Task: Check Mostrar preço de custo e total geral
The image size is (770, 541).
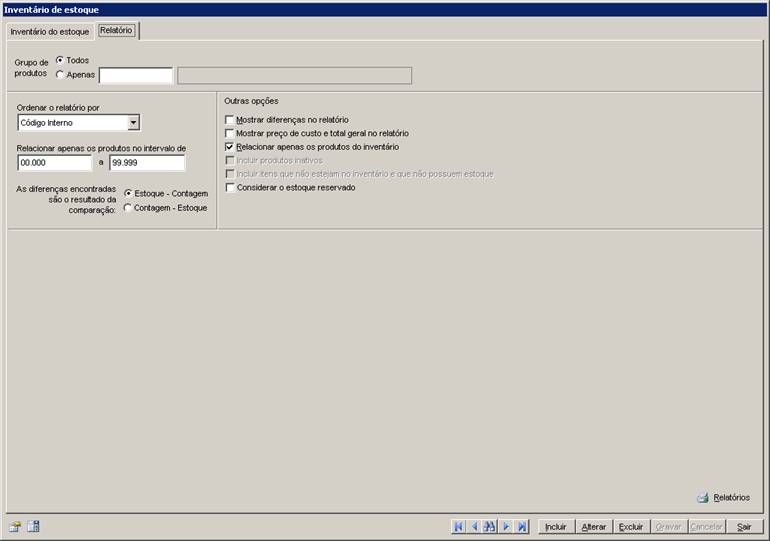Action: click(x=229, y=133)
